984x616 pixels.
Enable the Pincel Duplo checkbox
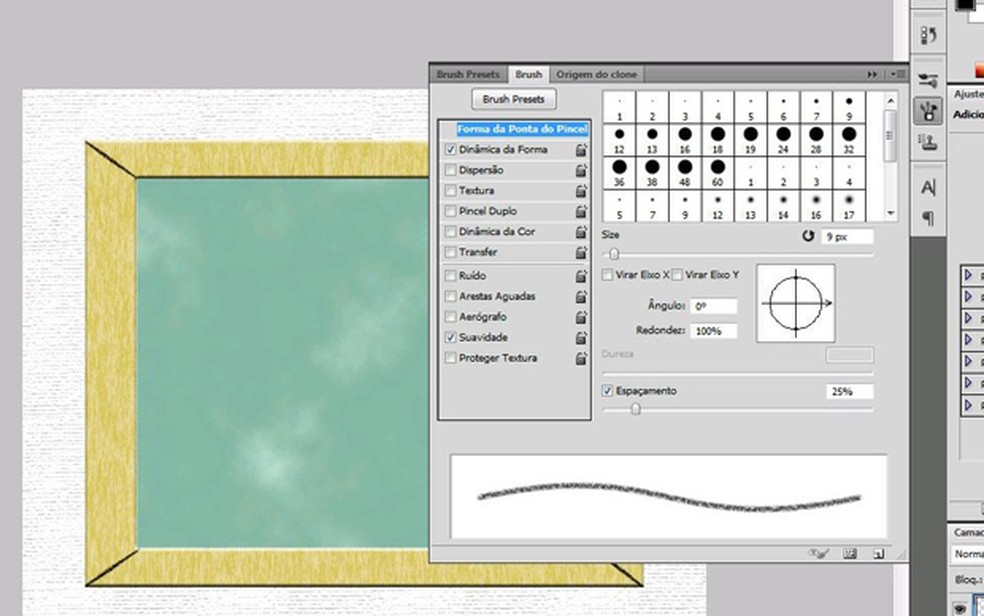[x=450, y=211]
